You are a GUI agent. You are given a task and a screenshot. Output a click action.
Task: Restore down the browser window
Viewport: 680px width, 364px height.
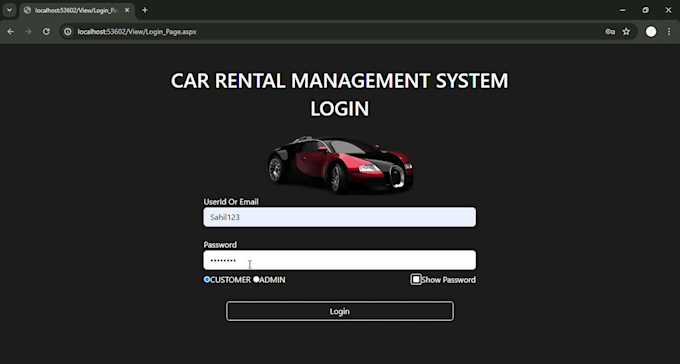646,10
